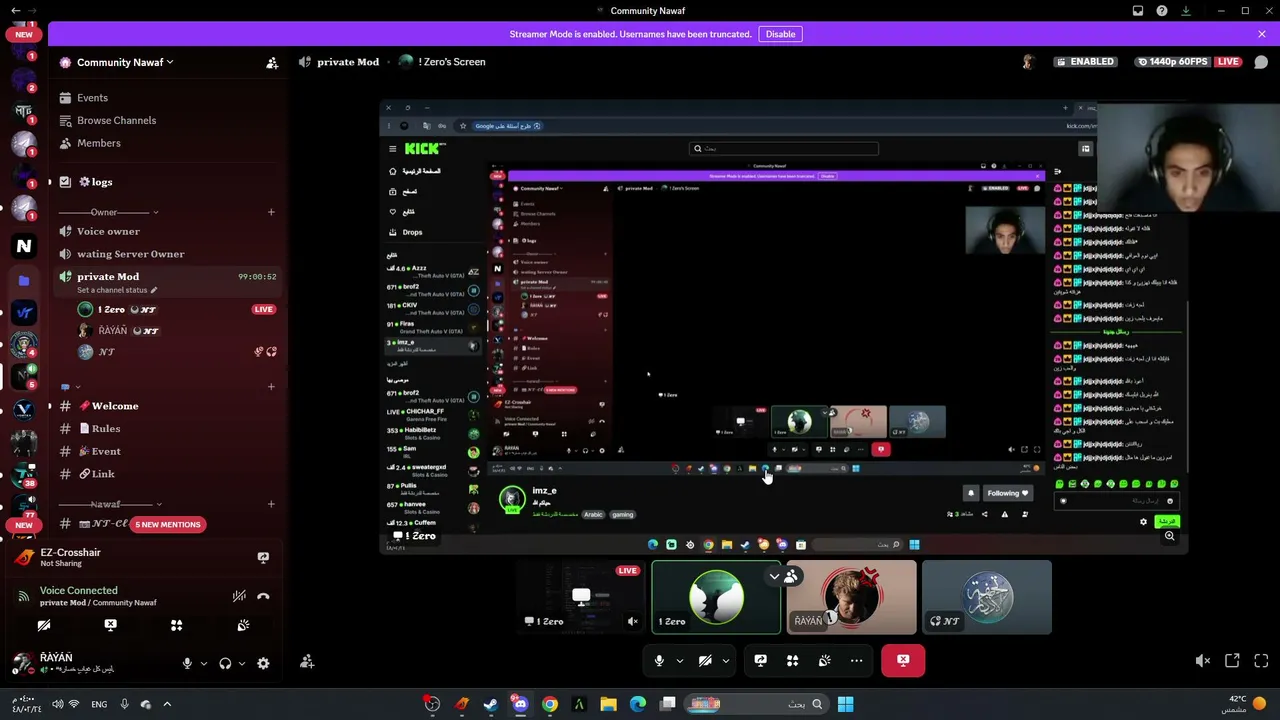Select the RAYAN participant tile
This screenshot has height=720, width=1280.
(851, 597)
